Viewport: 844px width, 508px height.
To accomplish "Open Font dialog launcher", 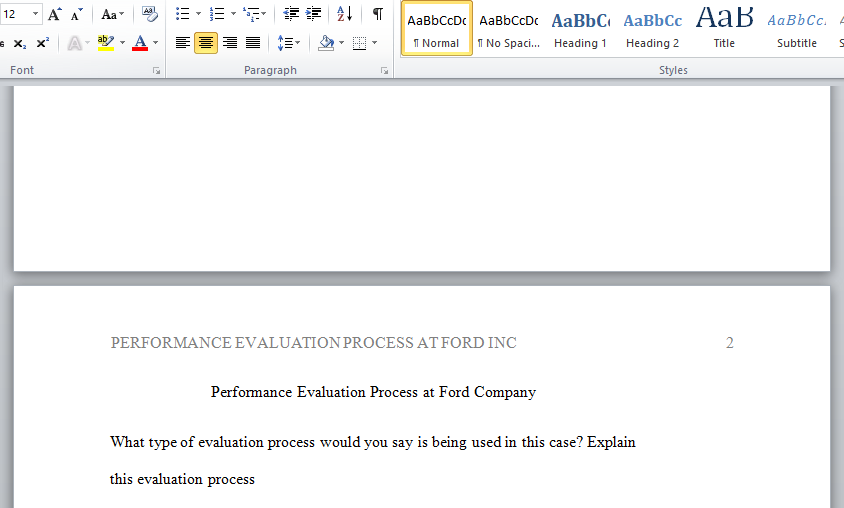I will click(156, 70).
